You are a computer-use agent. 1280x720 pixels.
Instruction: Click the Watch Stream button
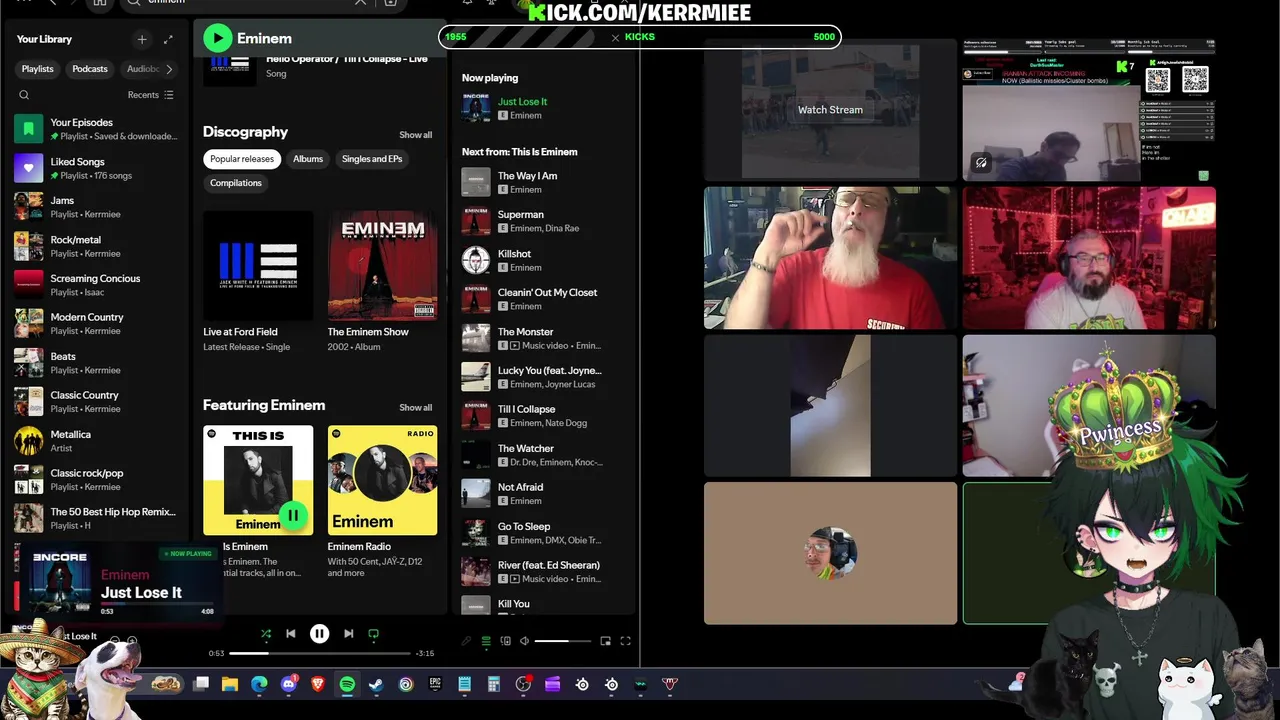[830, 110]
